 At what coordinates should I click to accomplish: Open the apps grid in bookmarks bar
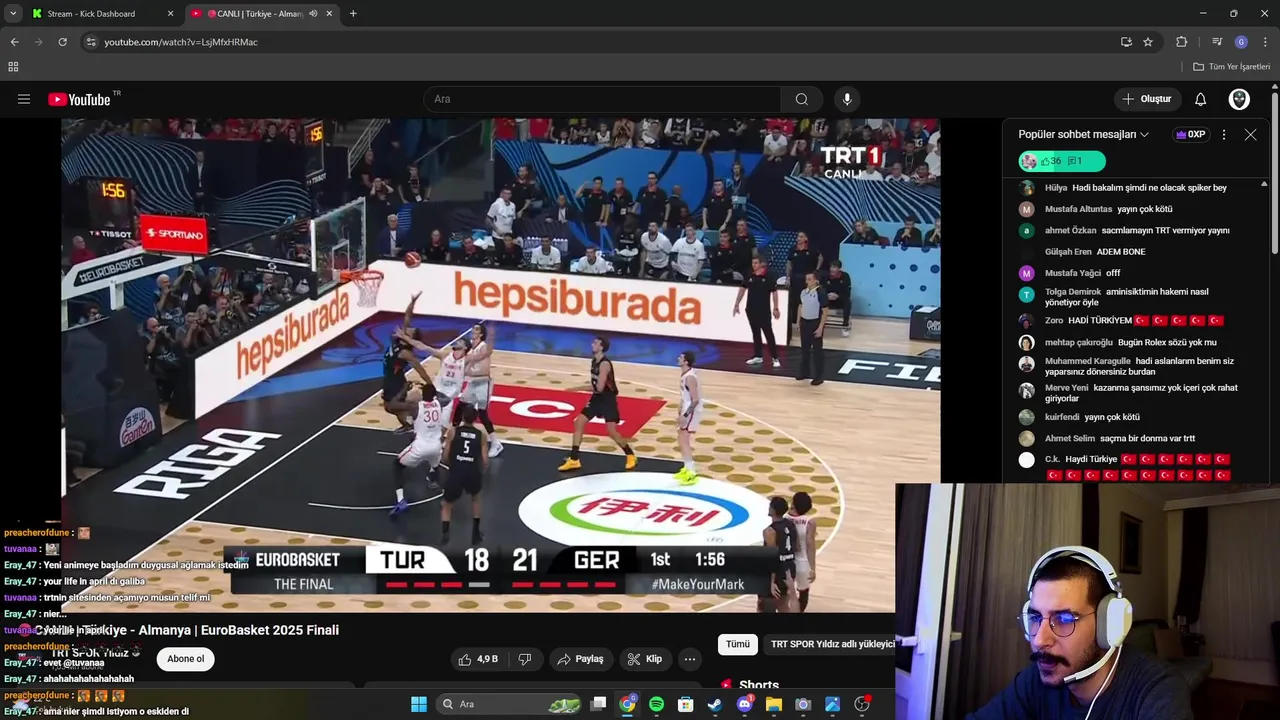coord(13,67)
